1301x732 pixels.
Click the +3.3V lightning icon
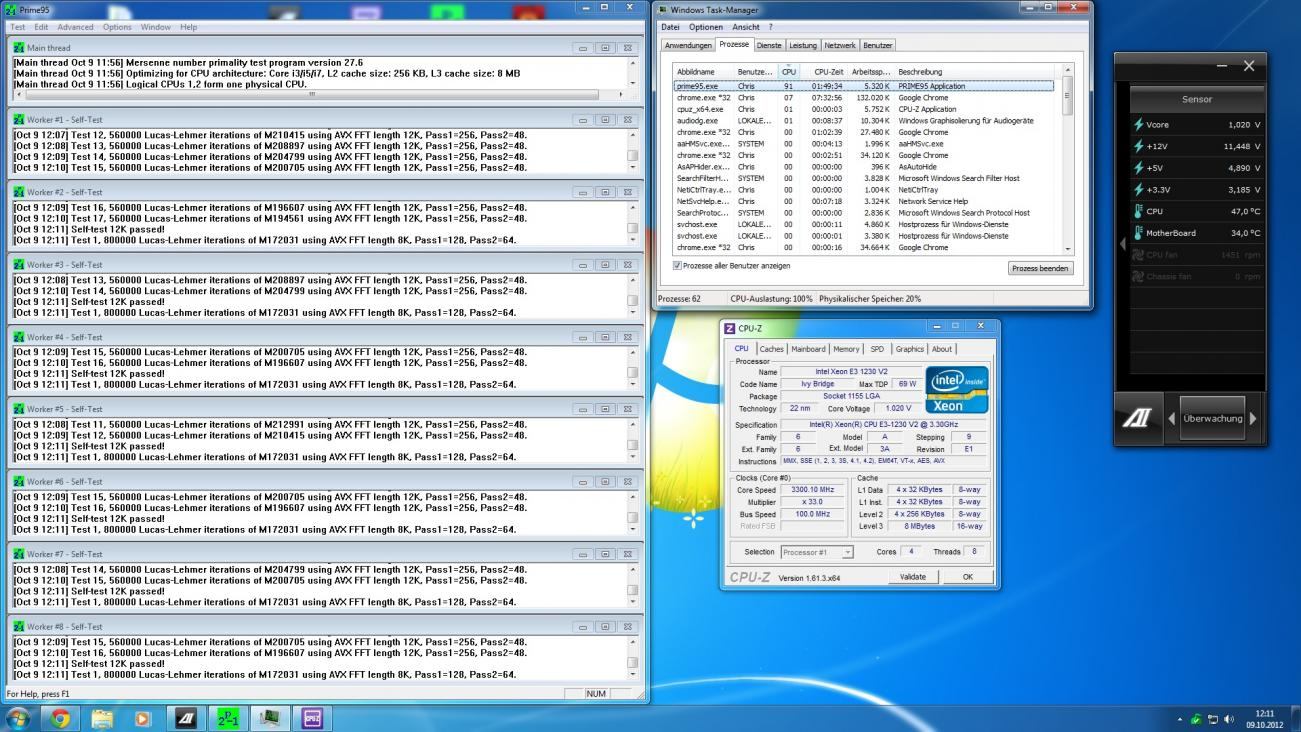pos(1138,189)
